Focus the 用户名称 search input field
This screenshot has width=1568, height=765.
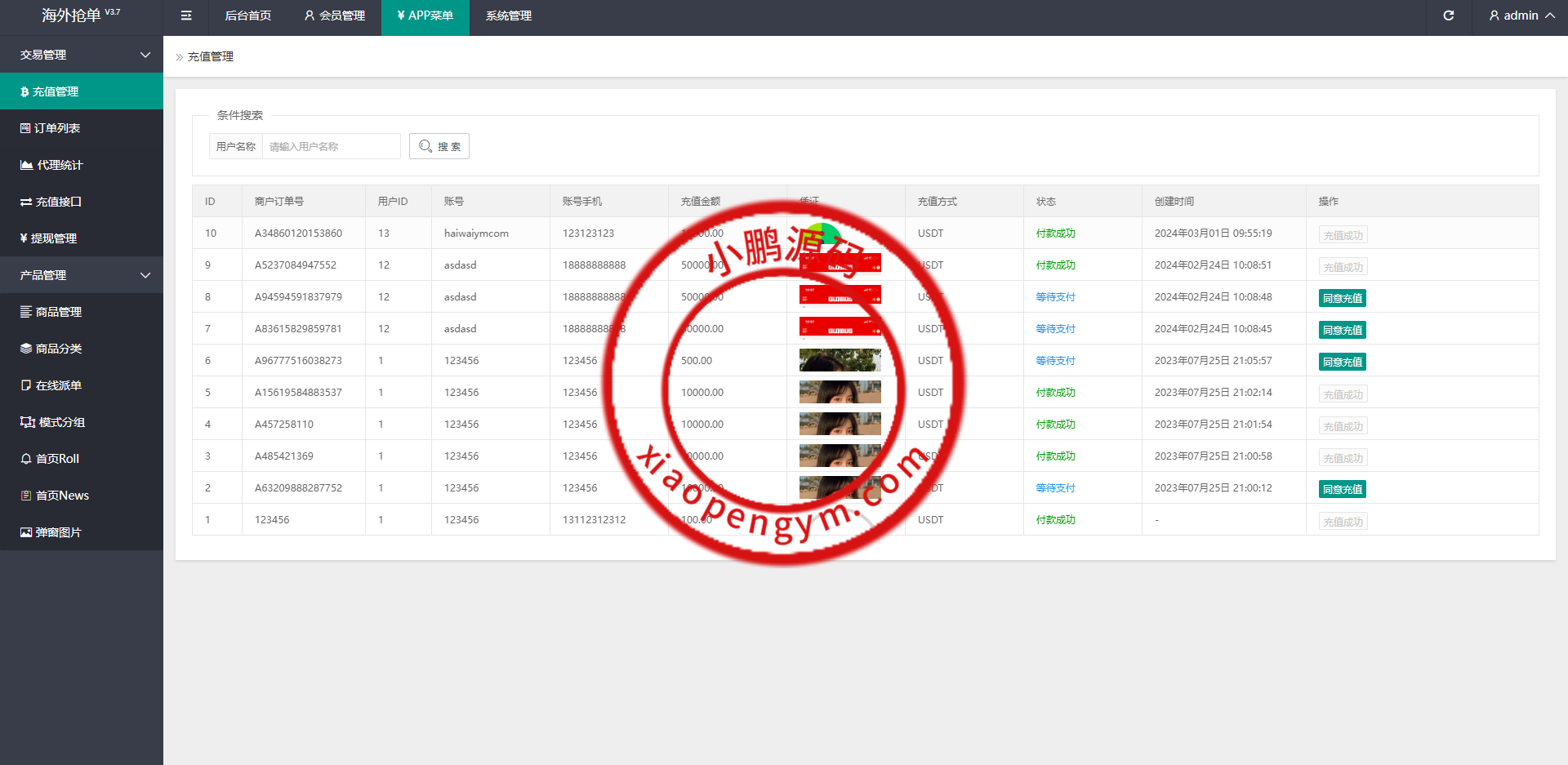[331, 146]
